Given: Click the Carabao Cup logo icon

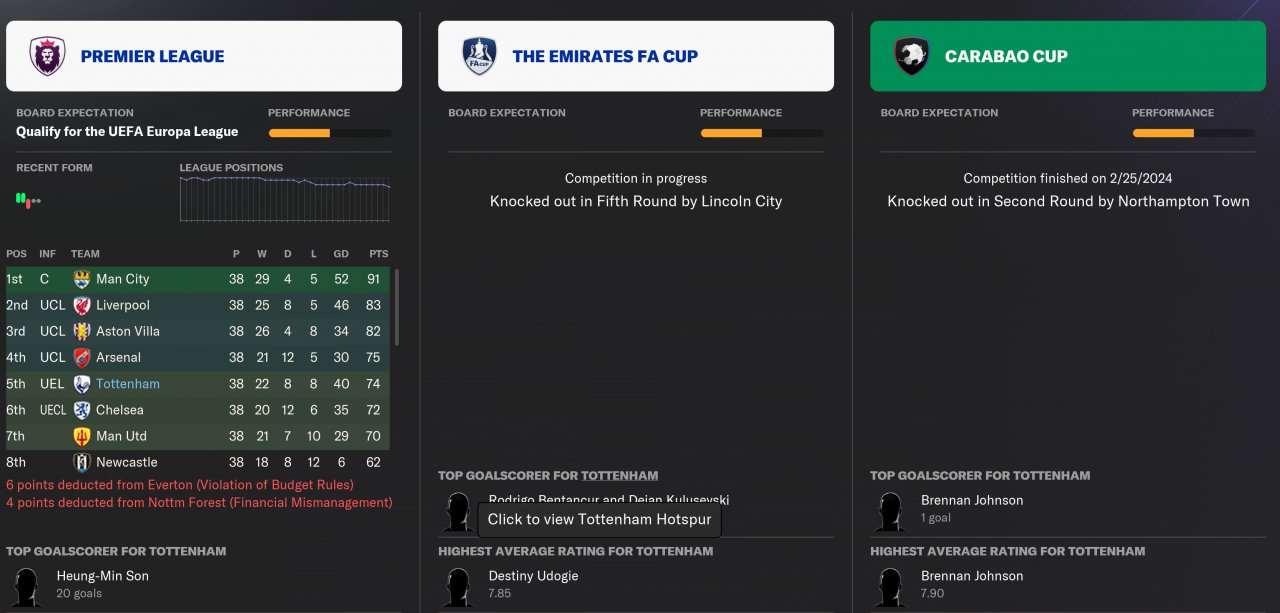Looking at the screenshot, I should (911, 56).
